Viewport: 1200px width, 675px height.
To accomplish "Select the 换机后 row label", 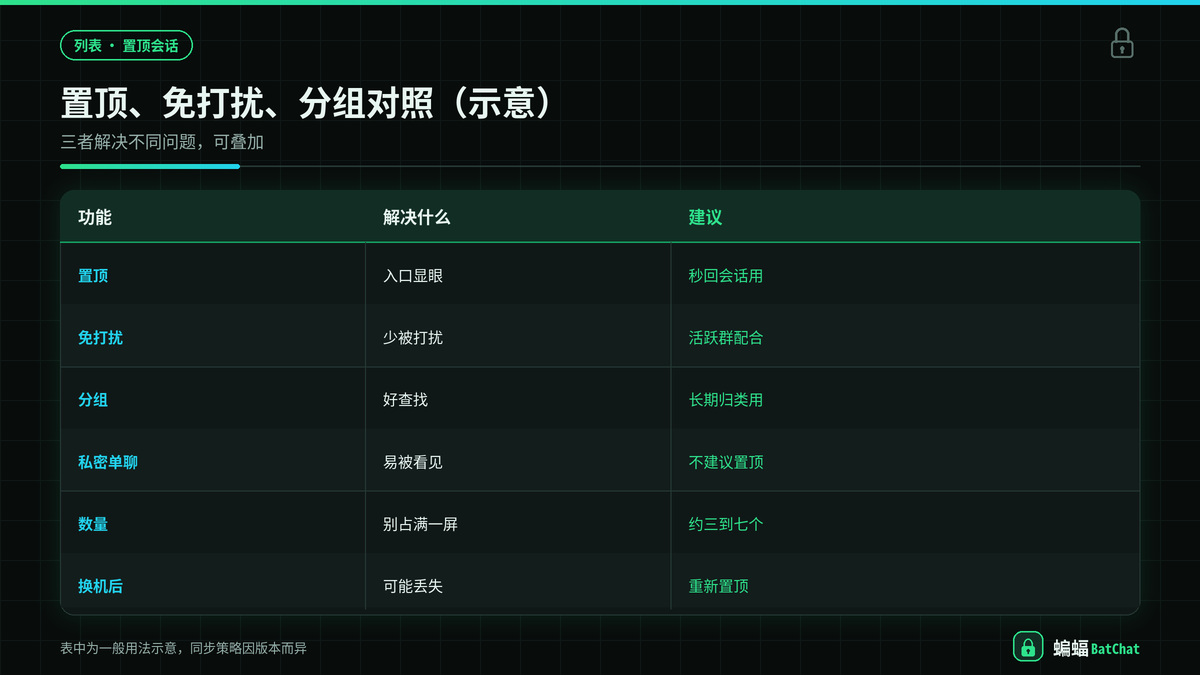I will point(100,586).
